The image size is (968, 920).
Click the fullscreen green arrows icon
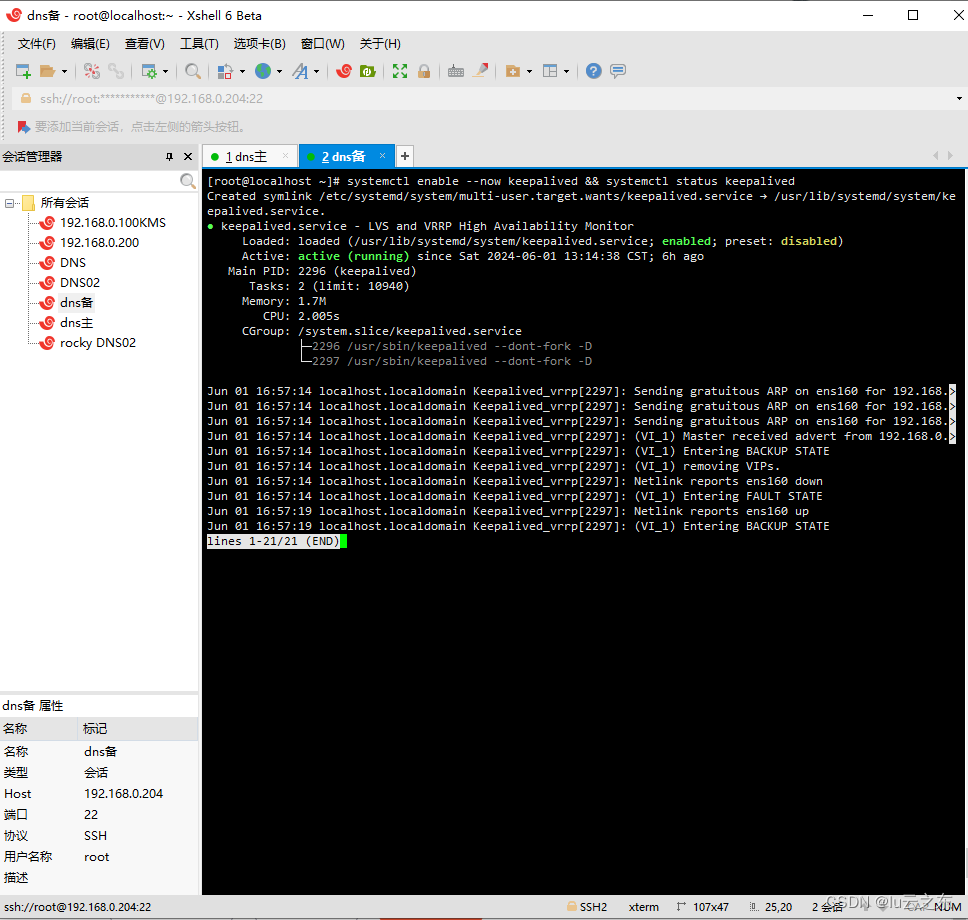point(400,71)
